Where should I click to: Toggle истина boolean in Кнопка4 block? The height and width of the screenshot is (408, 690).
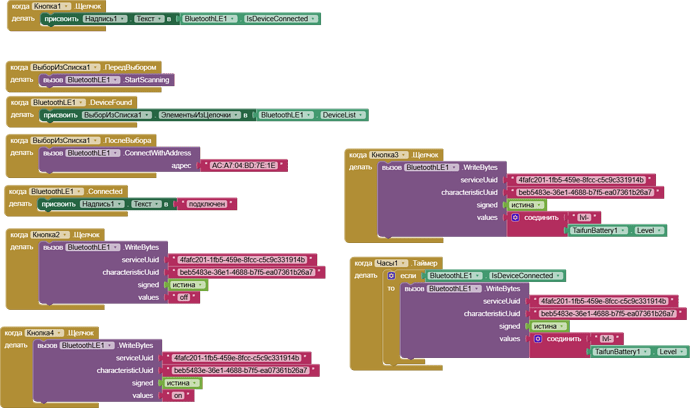click(x=181, y=383)
